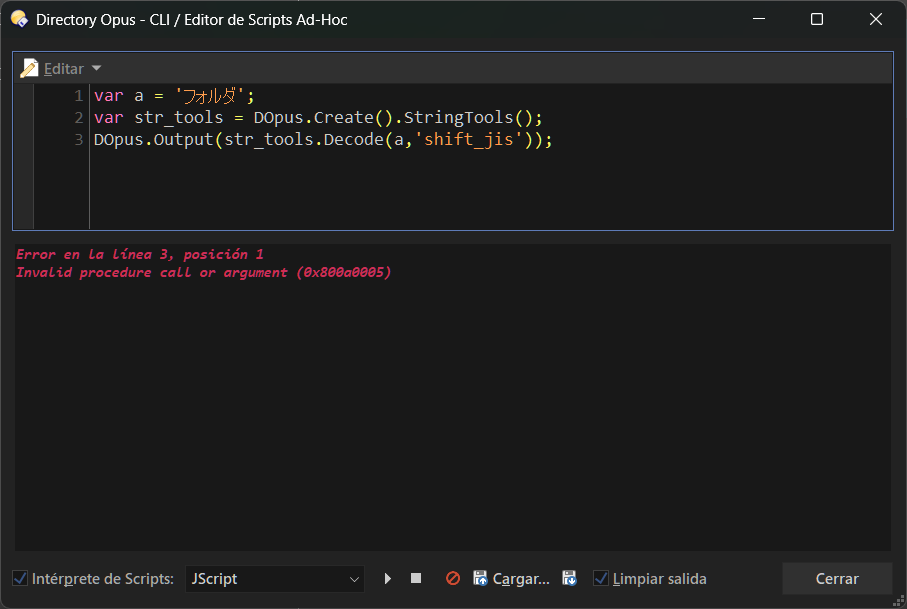Click the save script disk icon

point(569,578)
